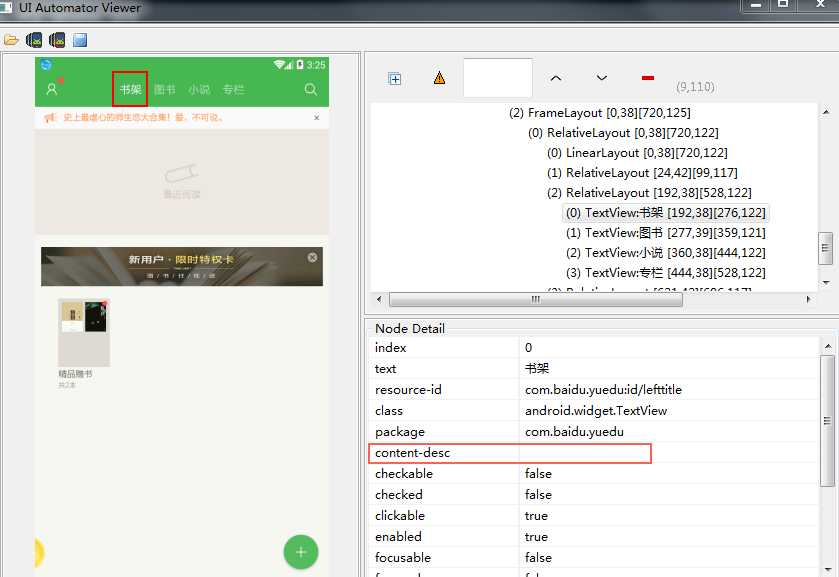The height and width of the screenshot is (577, 839).
Task: Click the down arrow to next search result
Action: point(601,78)
